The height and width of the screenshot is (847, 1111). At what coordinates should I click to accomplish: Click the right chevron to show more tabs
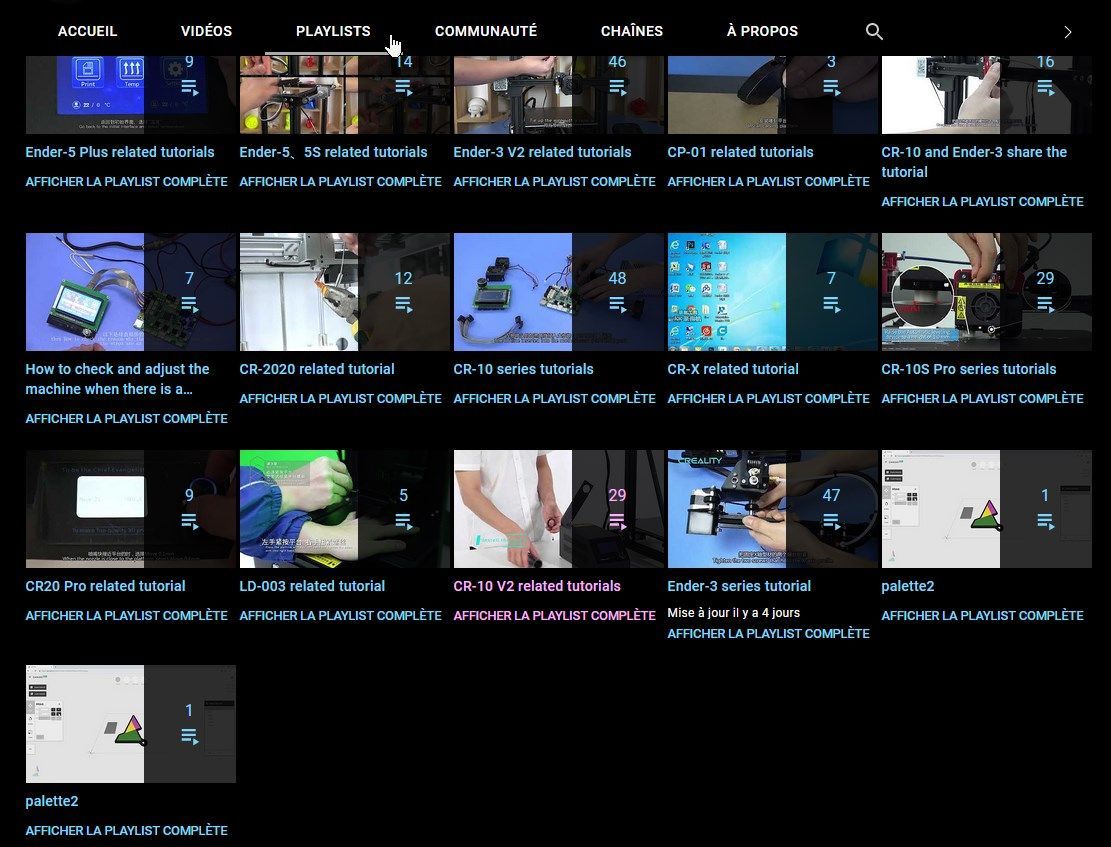pyautogui.click(x=1067, y=32)
